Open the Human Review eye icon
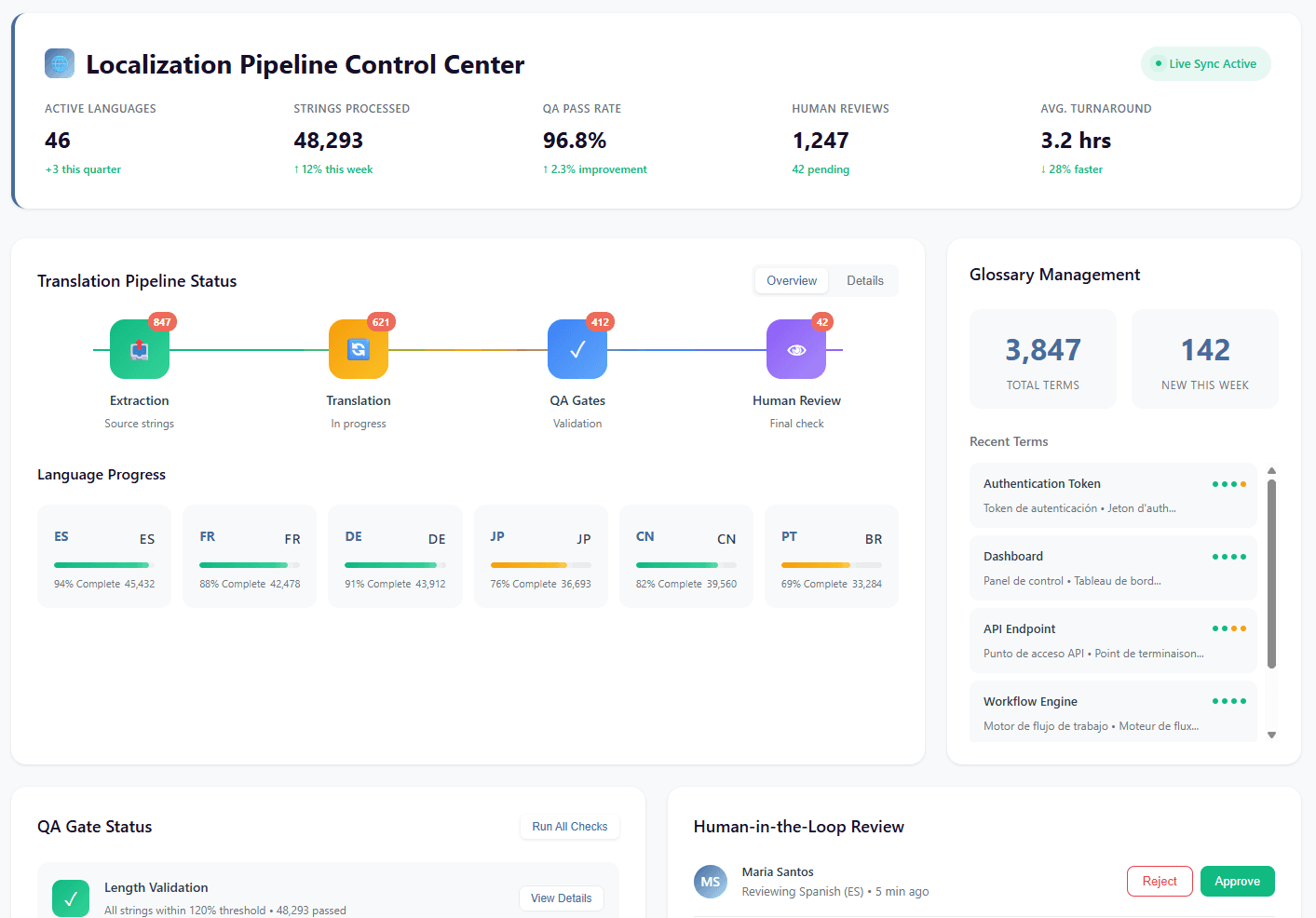Image resolution: width=1316 pixels, height=918 pixels. pos(796,349)
